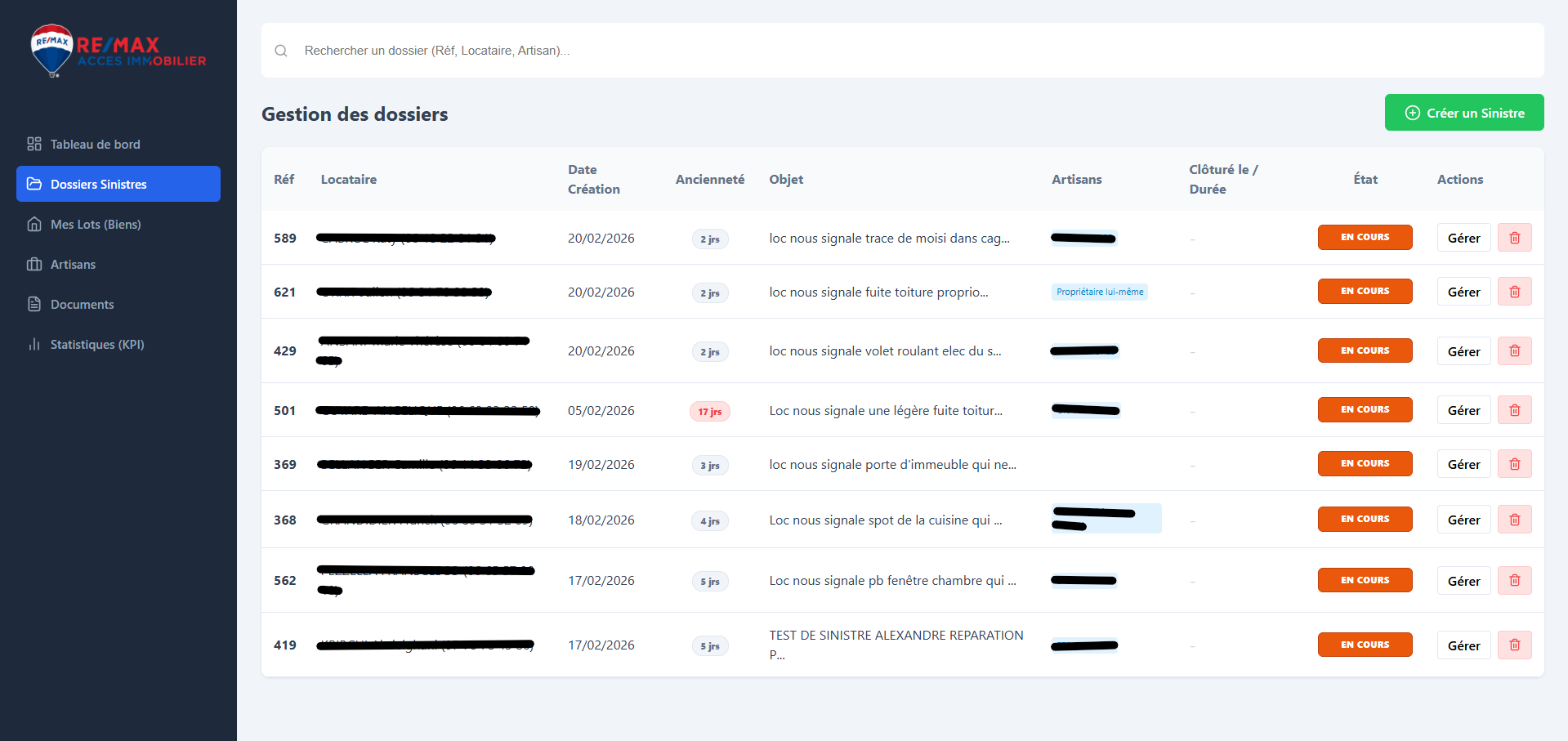The image size is (1568, 741).
Task: Open Tableau de bord in the sidebar
Action: coord(95,145)
